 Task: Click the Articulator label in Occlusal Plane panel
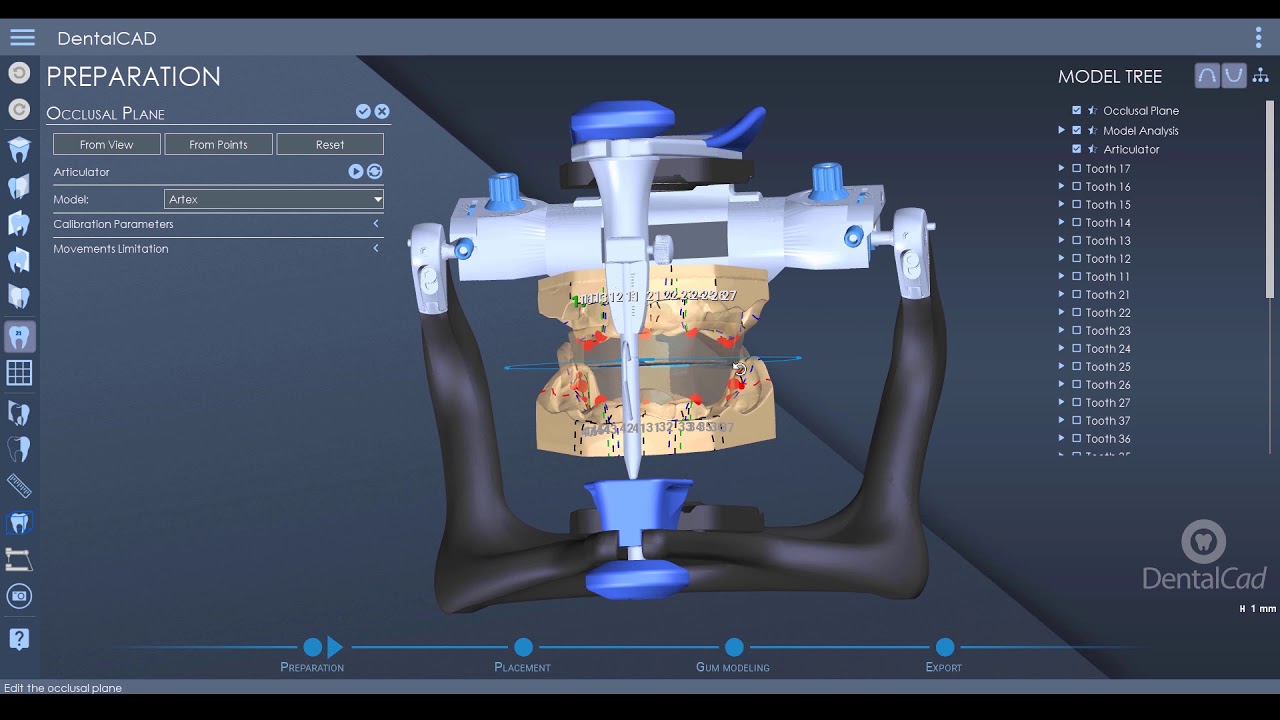click(82, 172)
